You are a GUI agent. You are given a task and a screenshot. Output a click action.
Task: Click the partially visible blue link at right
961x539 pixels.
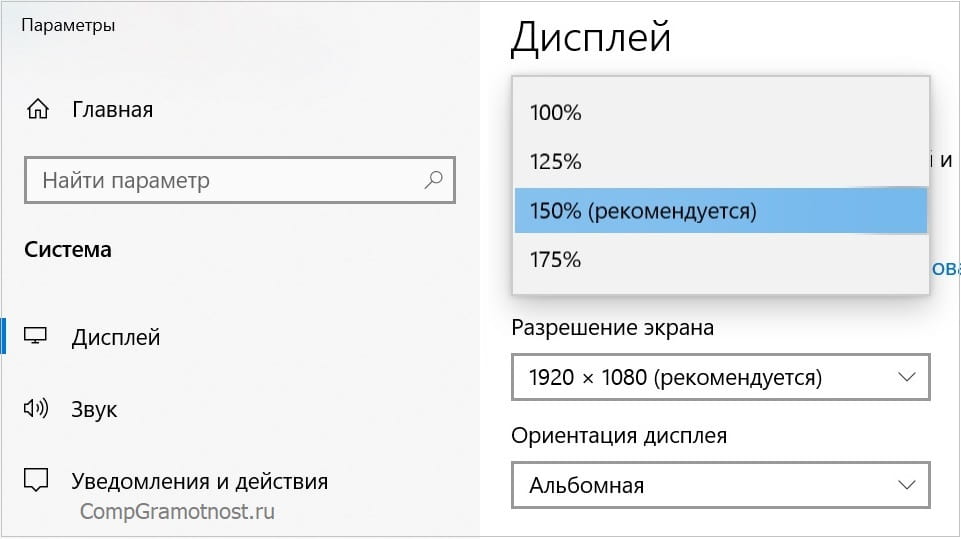(945, 267)
